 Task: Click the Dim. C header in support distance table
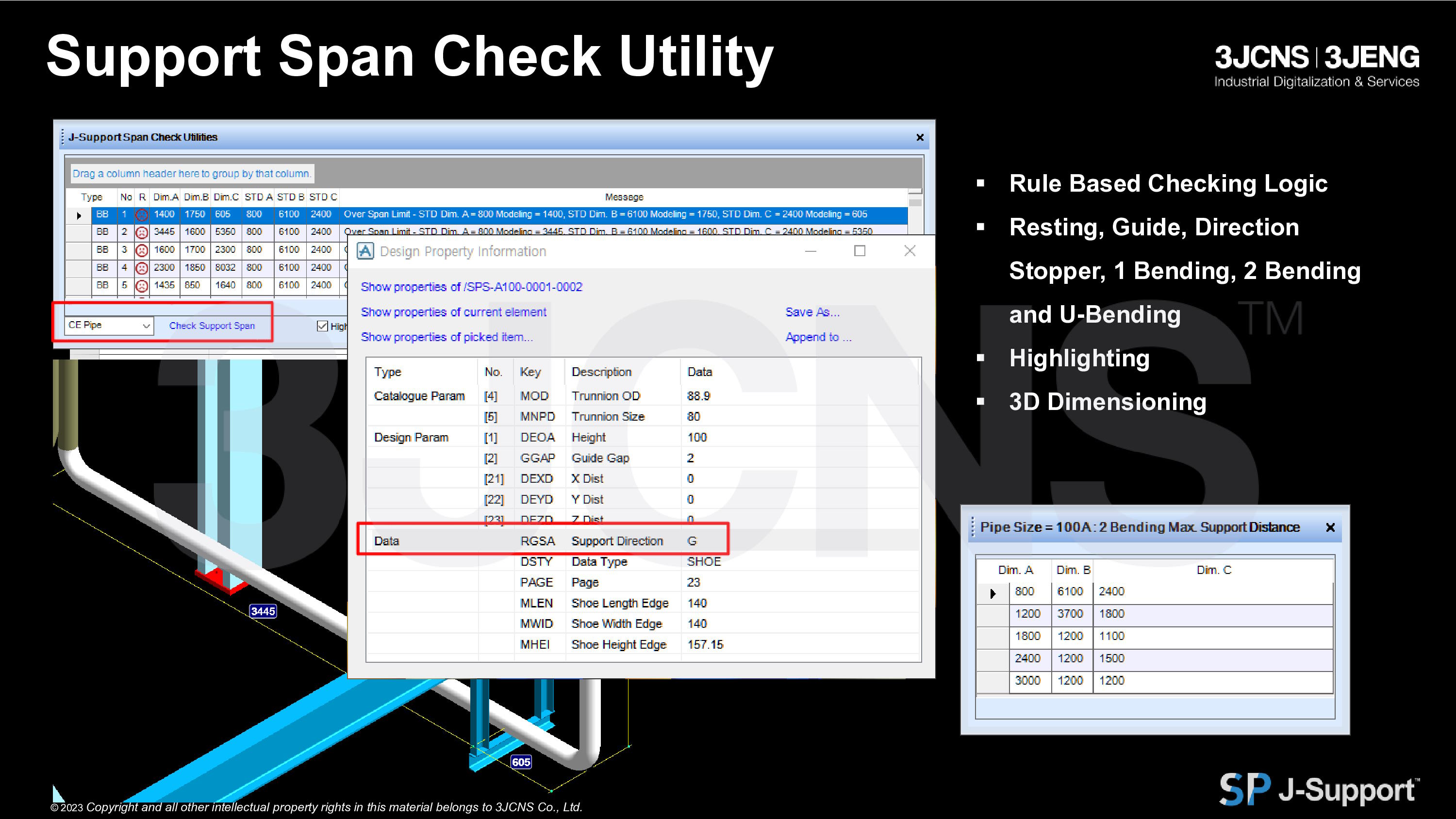[x=1213, y=570]
